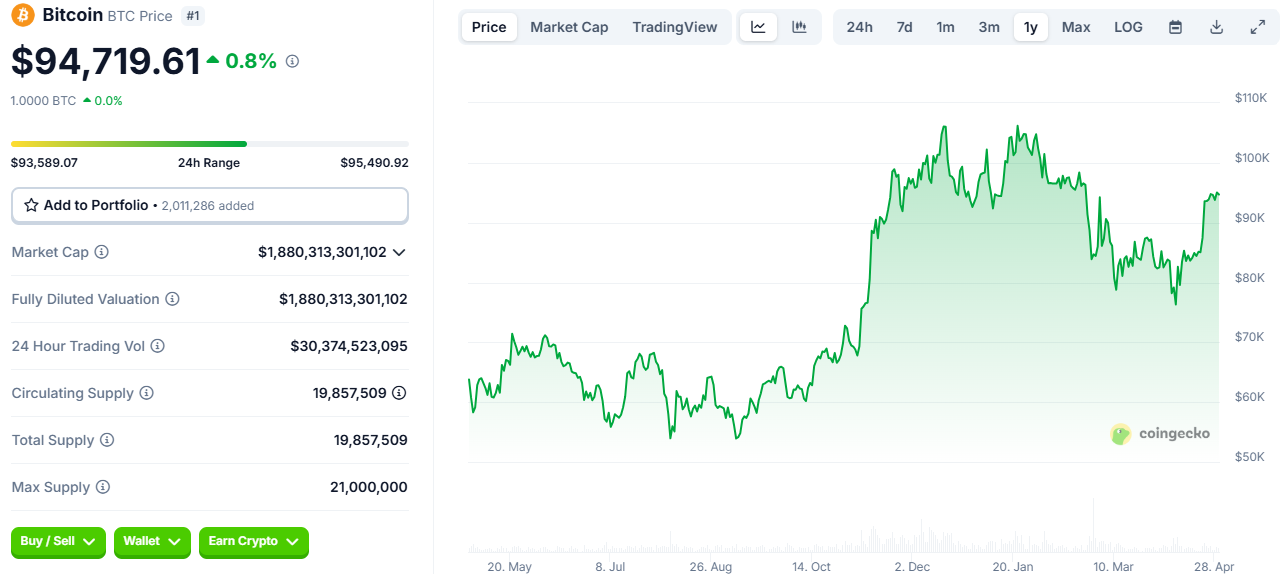Open the calendar date range picker

pos(1176,27)
